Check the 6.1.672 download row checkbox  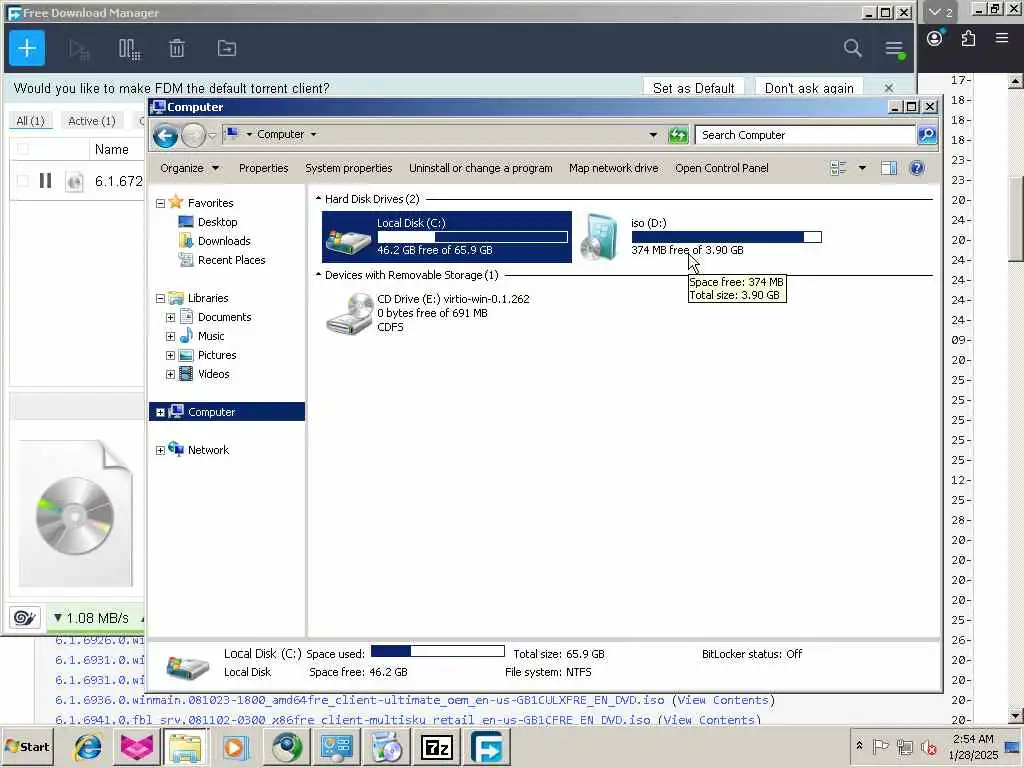pos(22,181)
